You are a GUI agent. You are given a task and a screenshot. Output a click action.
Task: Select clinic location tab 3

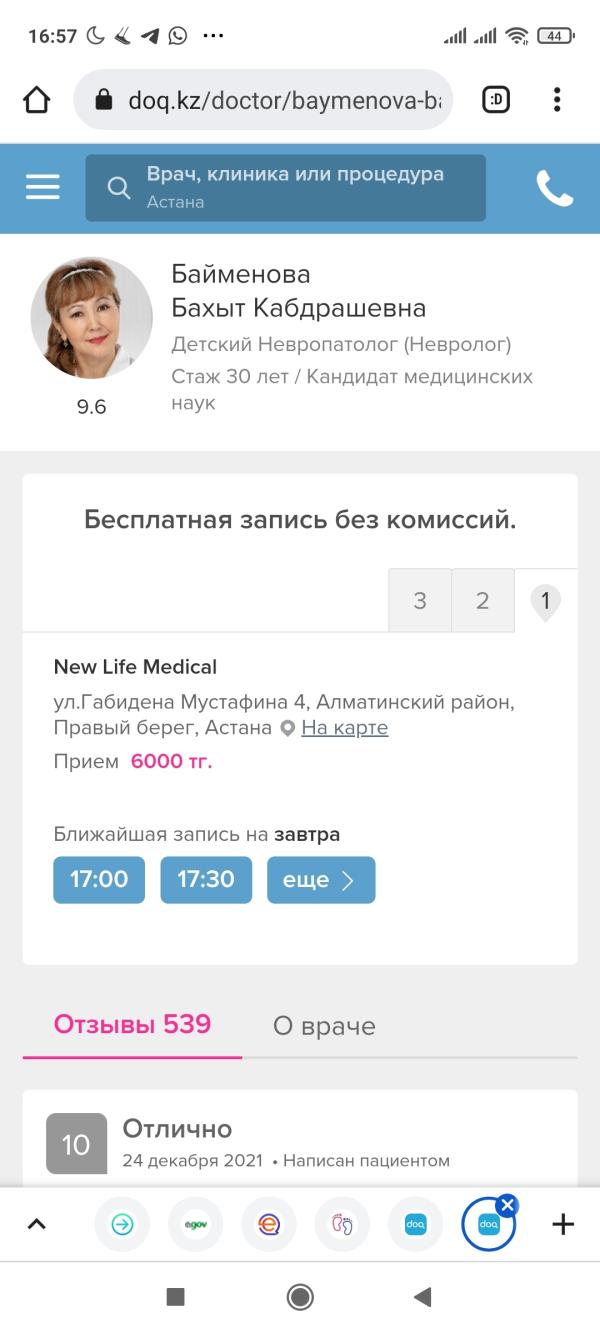(420, 601)
